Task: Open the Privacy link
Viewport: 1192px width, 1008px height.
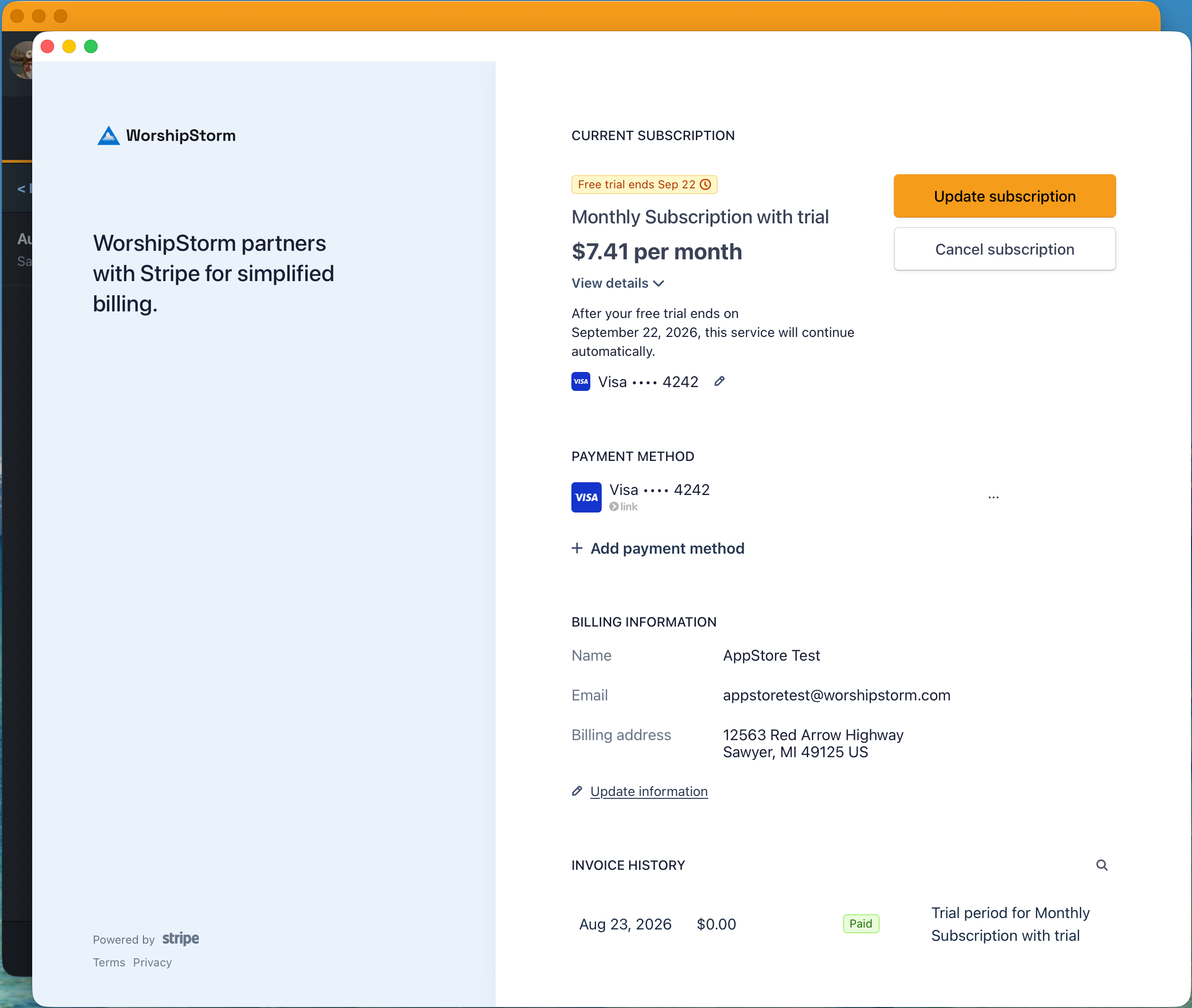Action: coord(152,962)
